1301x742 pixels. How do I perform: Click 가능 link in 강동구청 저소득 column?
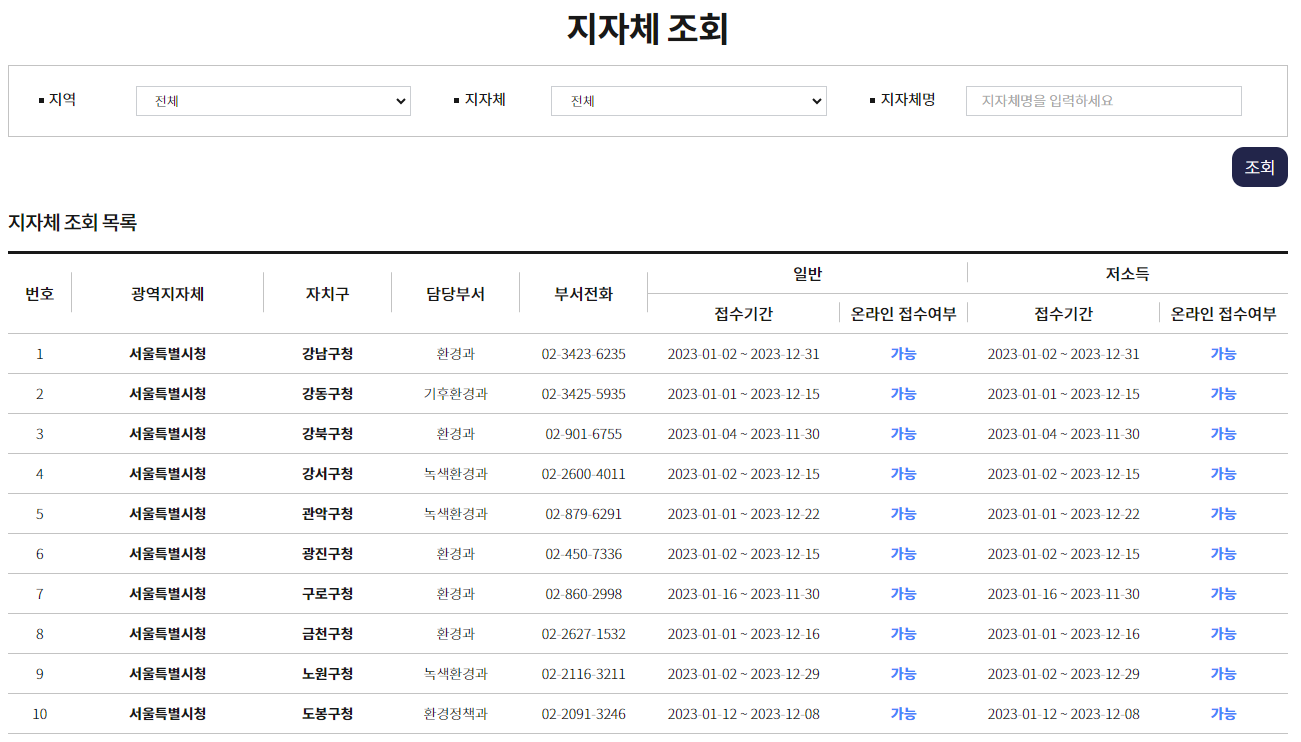[x=1222, y=393]
